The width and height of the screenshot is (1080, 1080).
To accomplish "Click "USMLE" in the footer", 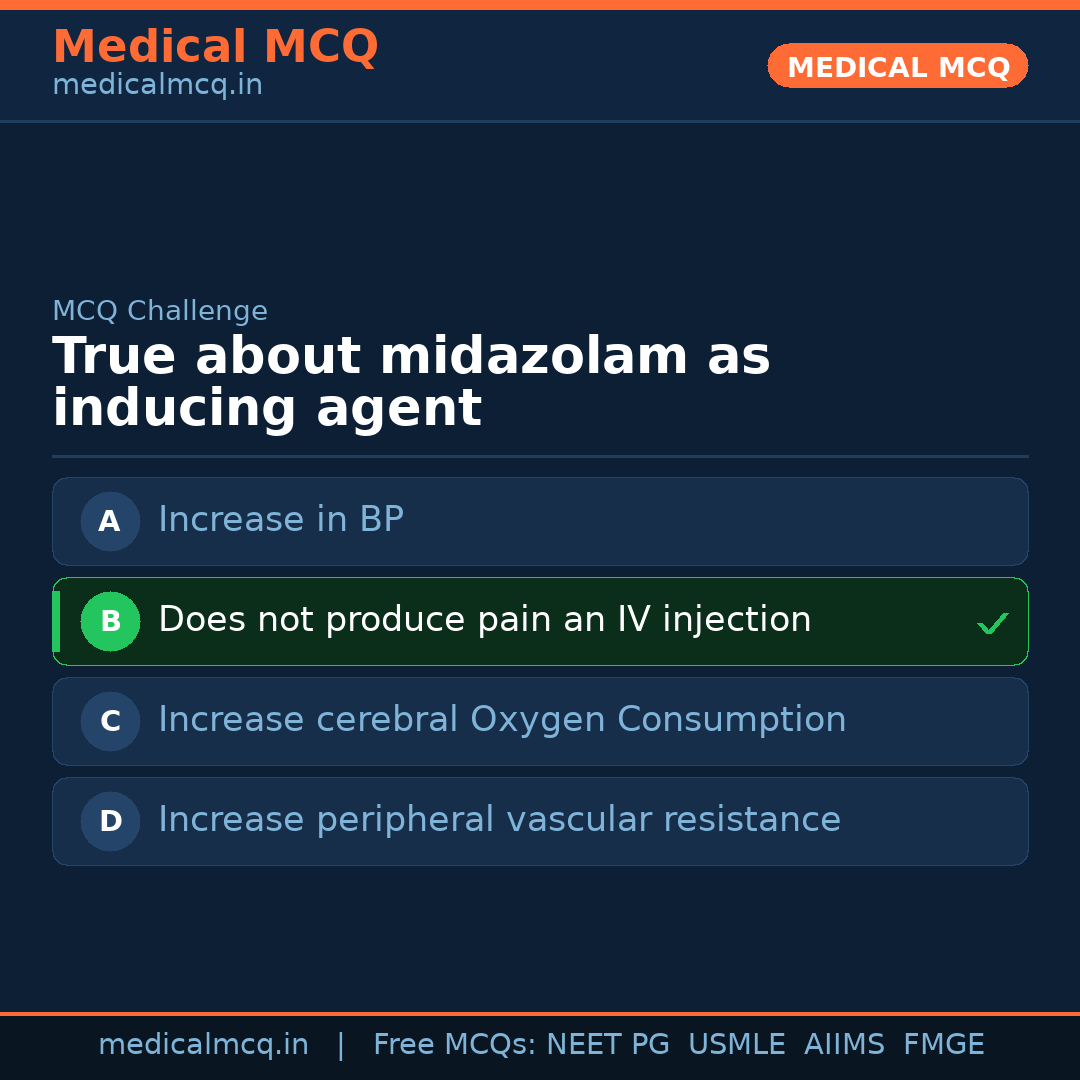I will (736, 1045).
